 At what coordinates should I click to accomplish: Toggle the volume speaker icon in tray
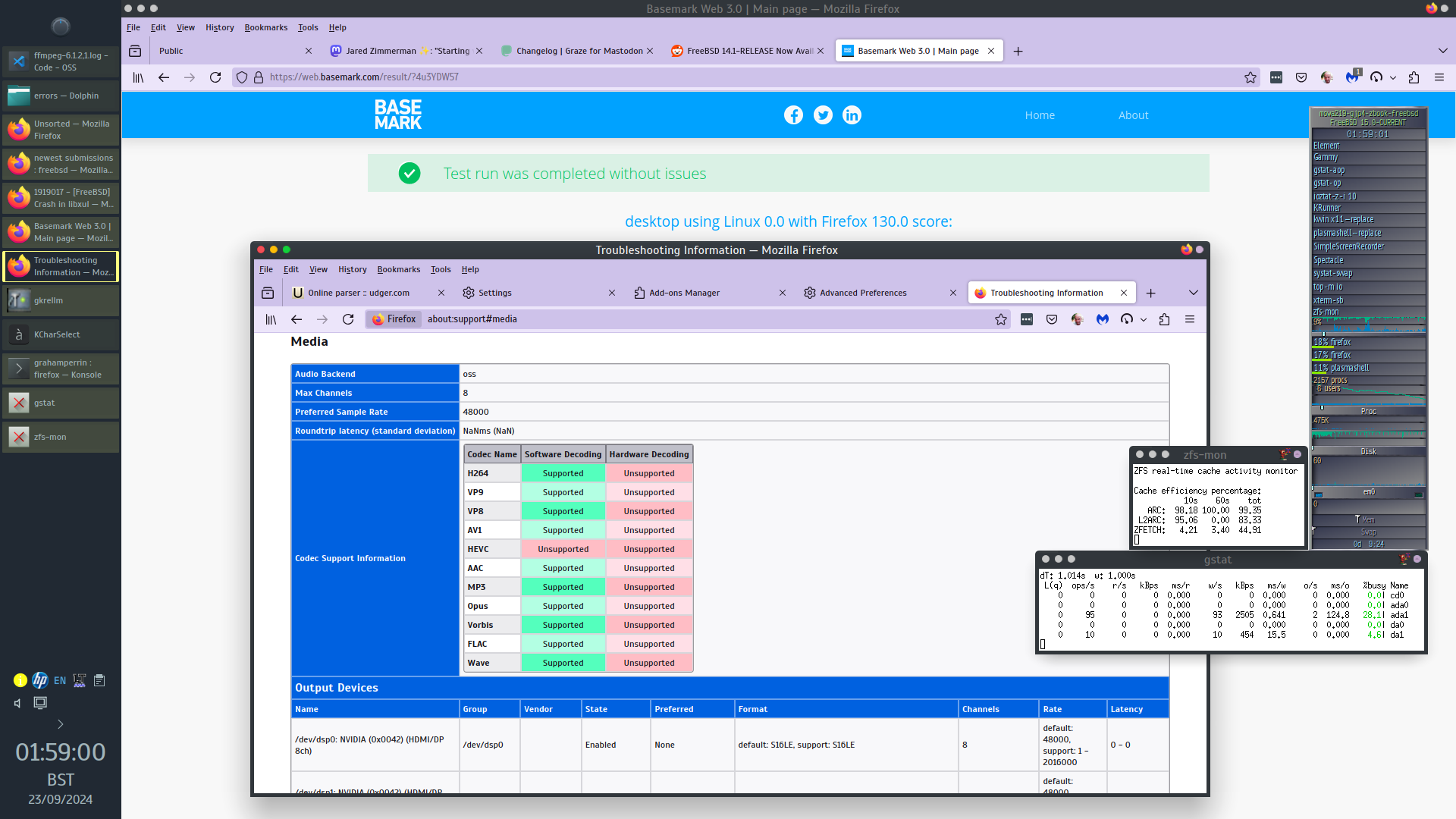[18, 703]
